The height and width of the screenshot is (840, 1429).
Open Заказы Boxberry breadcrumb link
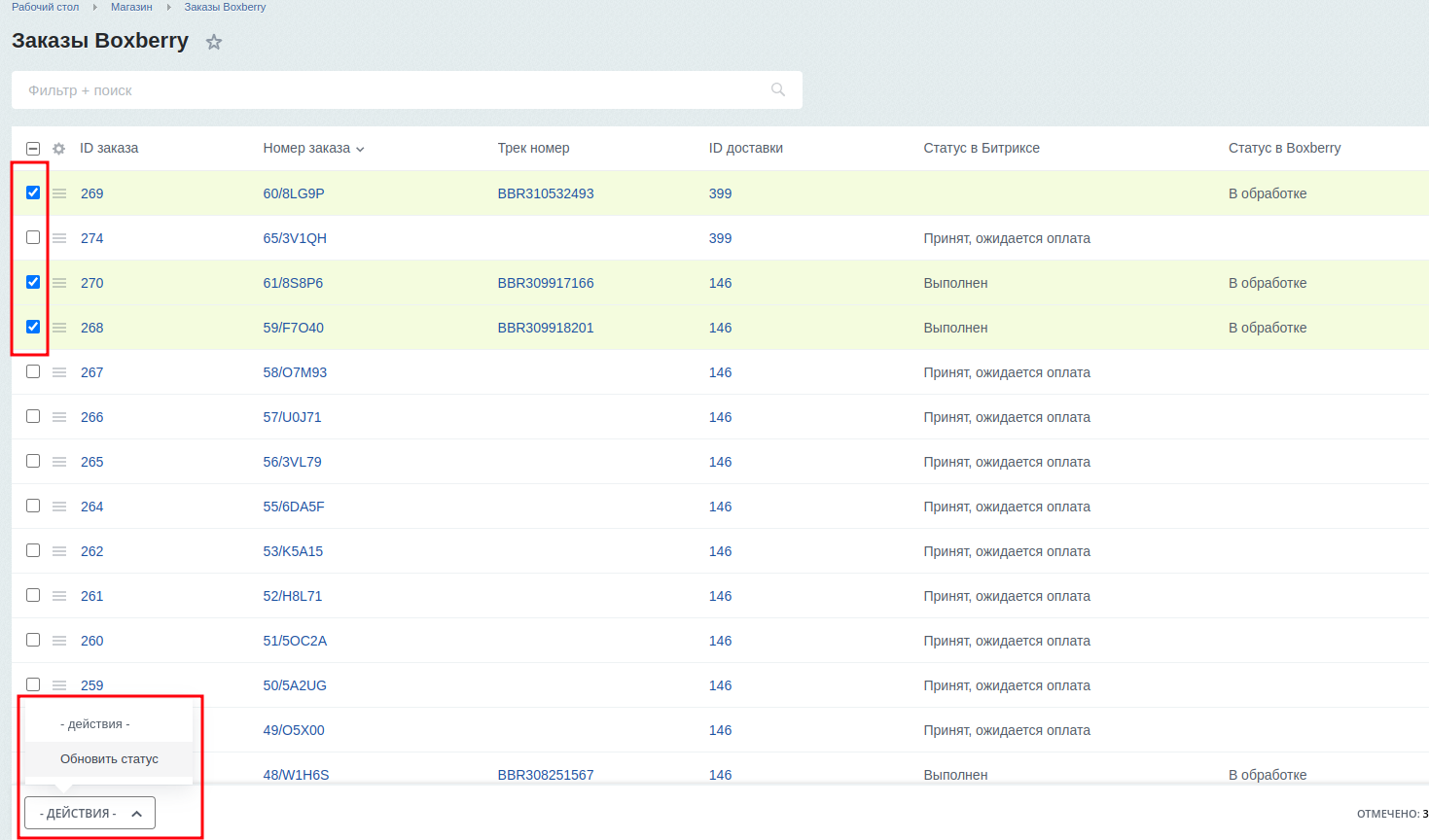225,7
